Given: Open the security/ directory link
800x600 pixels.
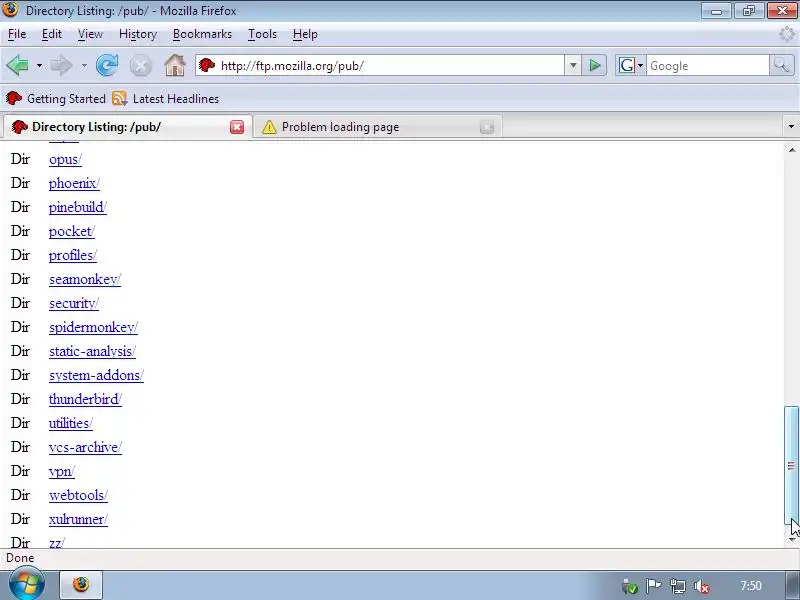Looking at the screenshot, I should pos(74,303).
